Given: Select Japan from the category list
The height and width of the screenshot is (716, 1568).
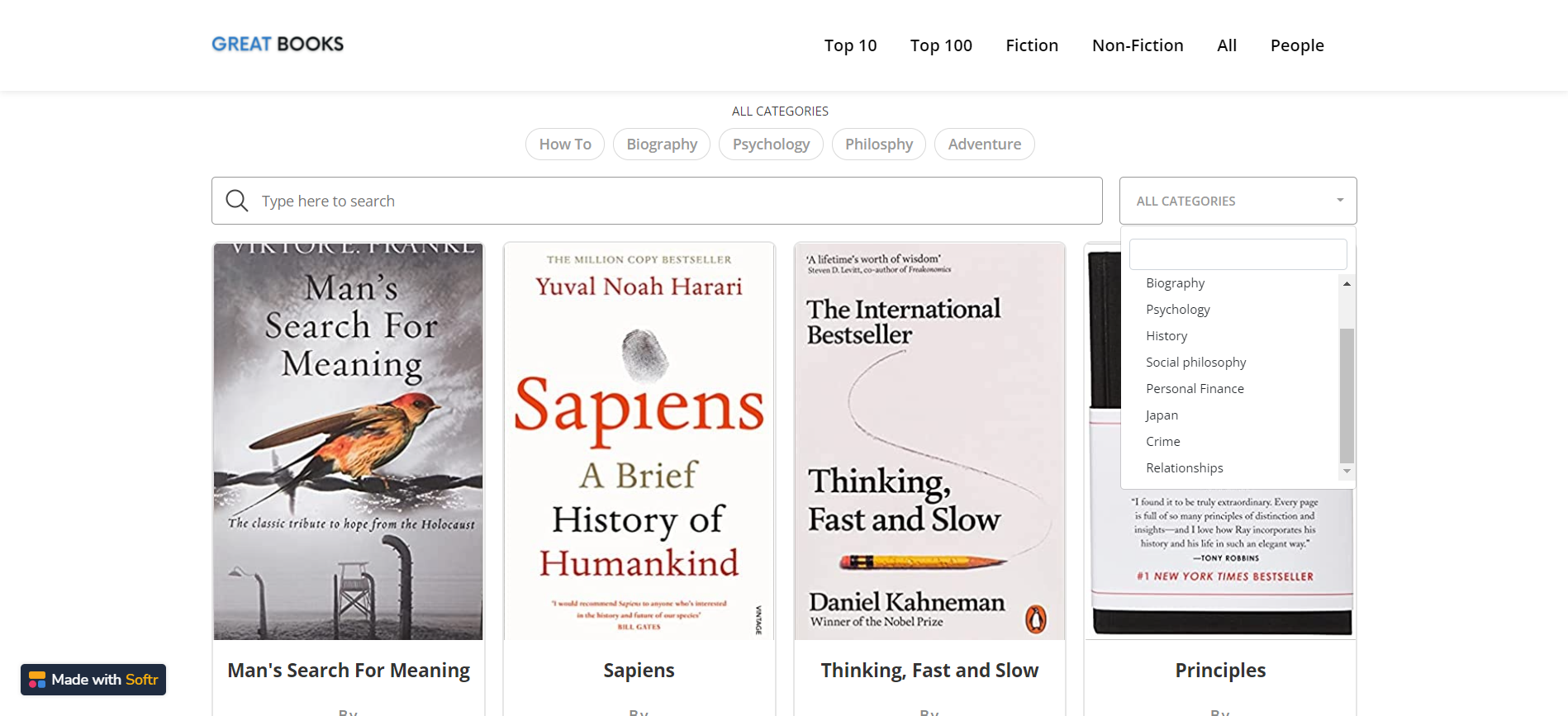Looking at the screenshot, I should (1162, 415).
